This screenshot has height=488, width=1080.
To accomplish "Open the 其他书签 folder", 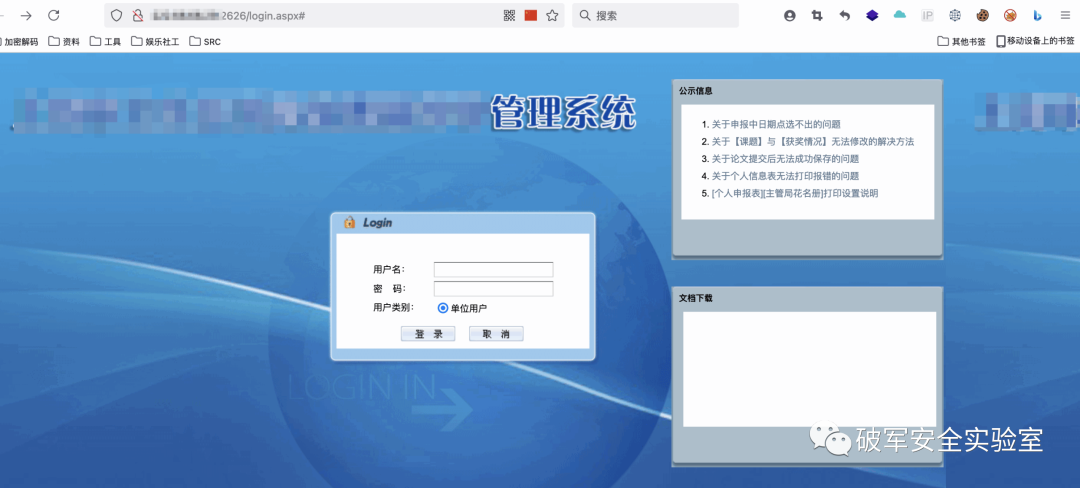I will [962, 41].
